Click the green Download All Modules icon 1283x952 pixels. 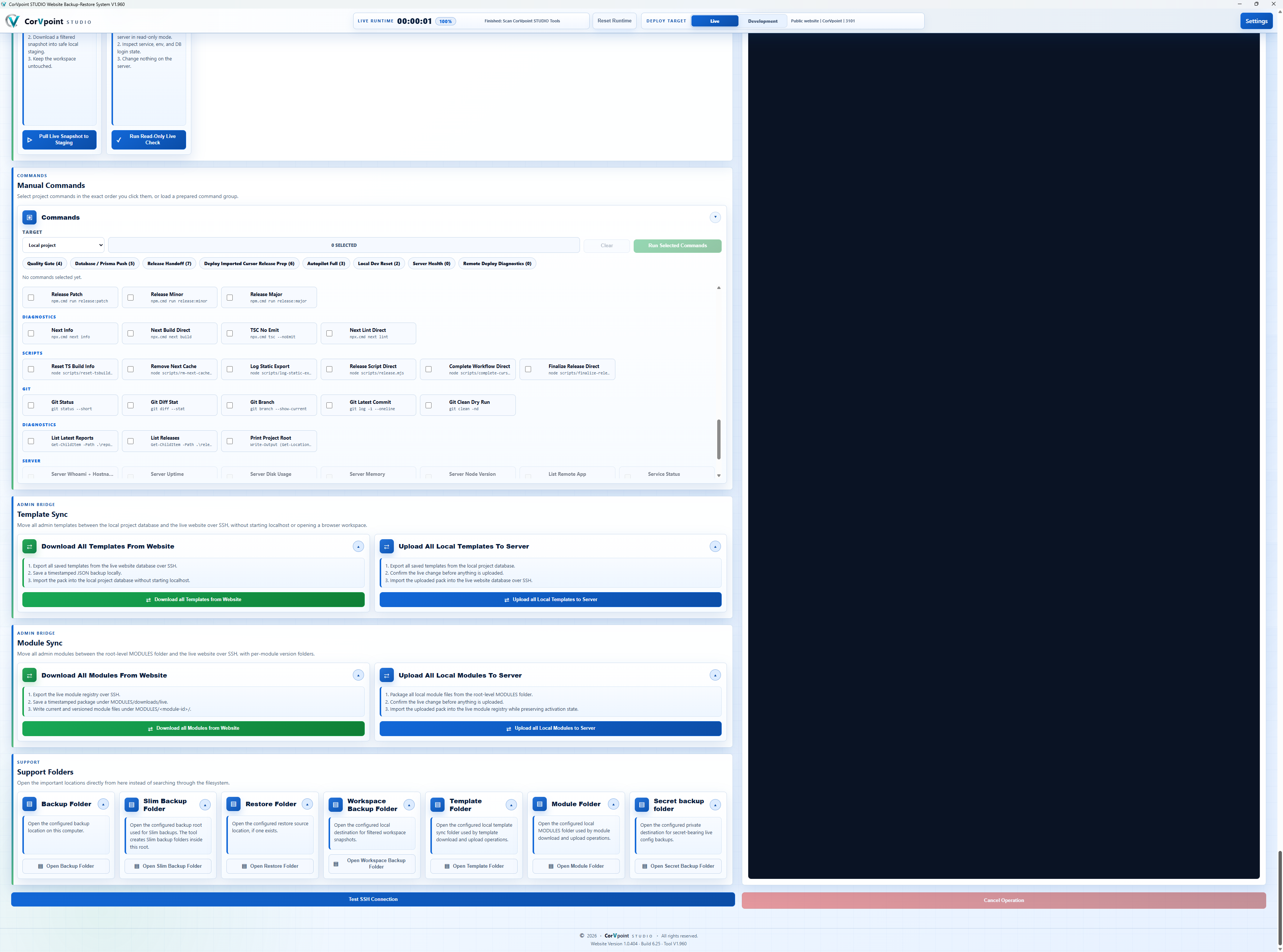pos(29,675)
